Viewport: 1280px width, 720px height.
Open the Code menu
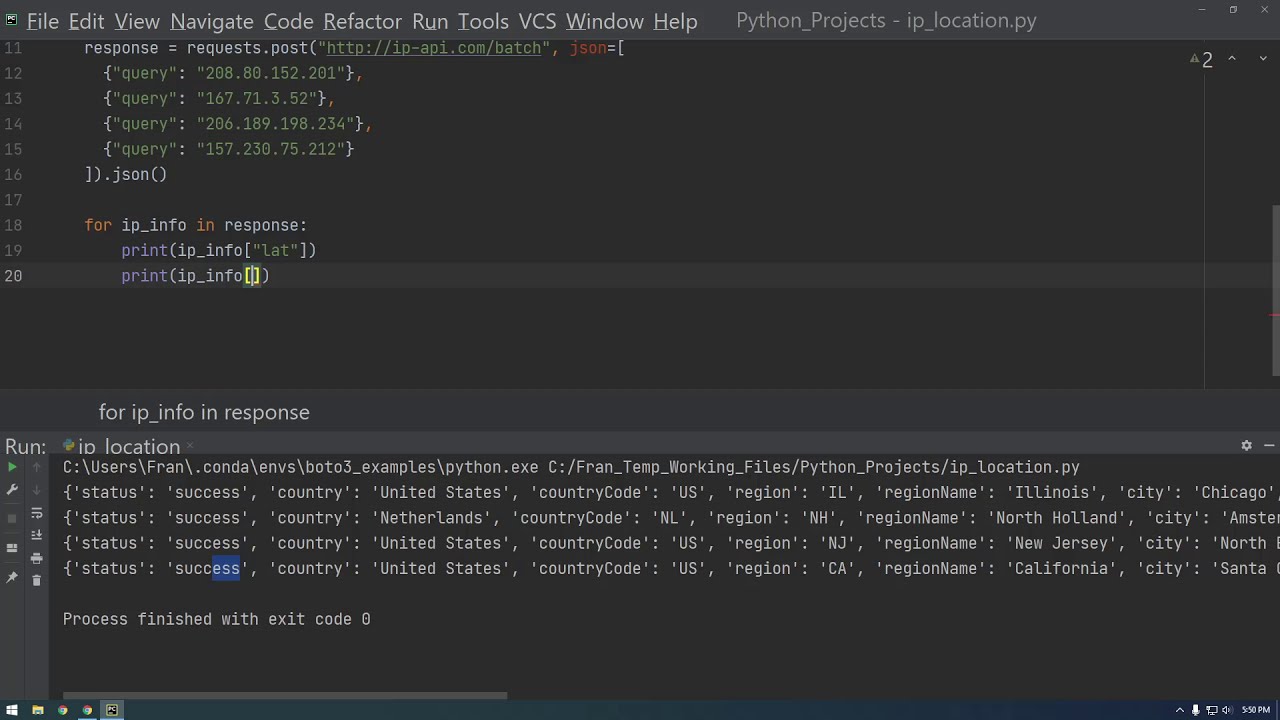(288, 20)
